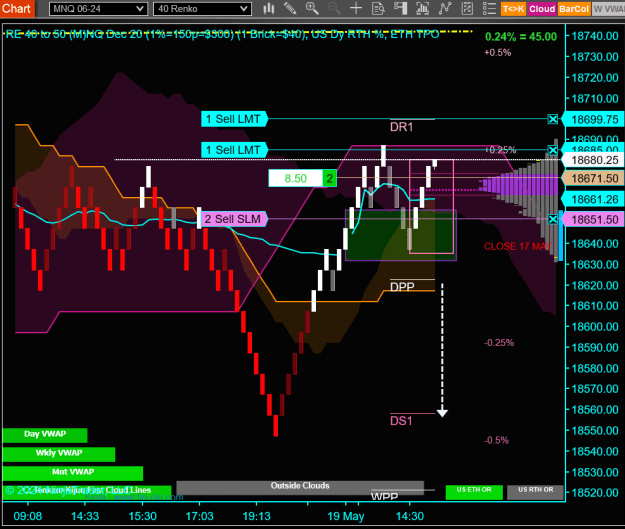Toggle the Chart Trader panel icon
The width and height of the screenshot is (625, 529).
(400, 8)
